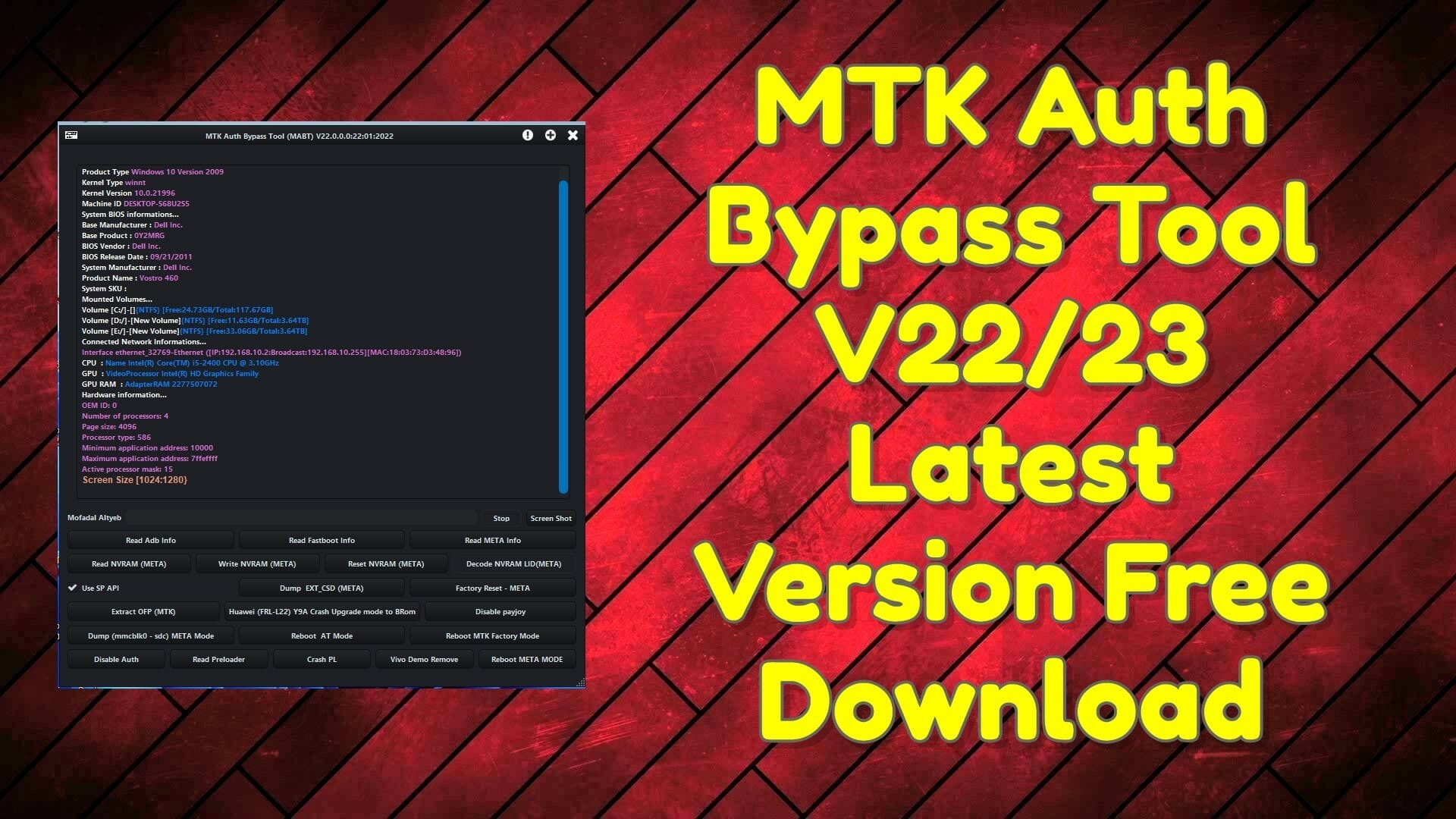This screenshot has width=1456, height=819.
Task: Click the add/plus icon at top bar
Action: (x=550, y=135)
